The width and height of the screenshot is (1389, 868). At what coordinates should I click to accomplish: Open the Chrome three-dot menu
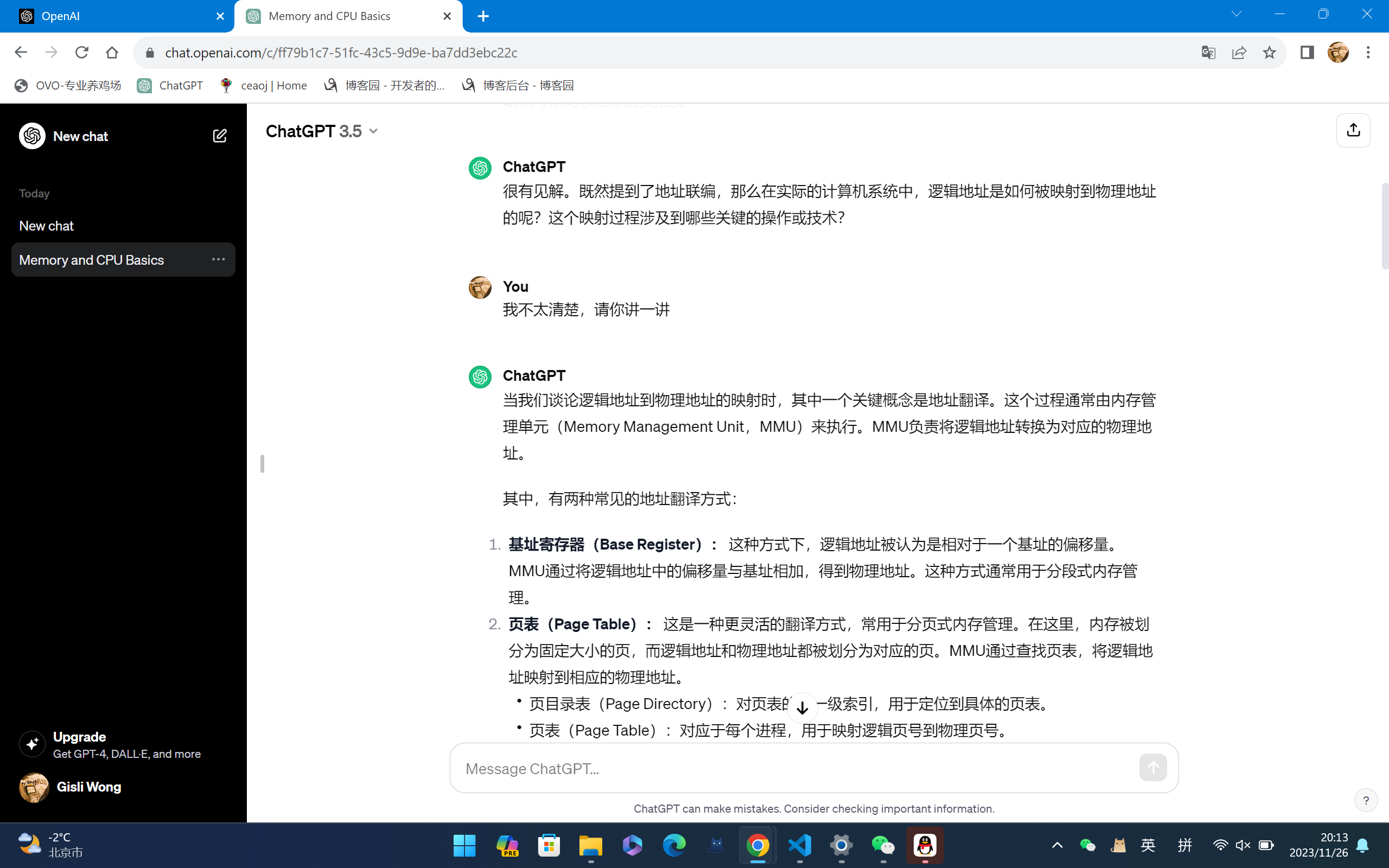tap(1368, 53)
